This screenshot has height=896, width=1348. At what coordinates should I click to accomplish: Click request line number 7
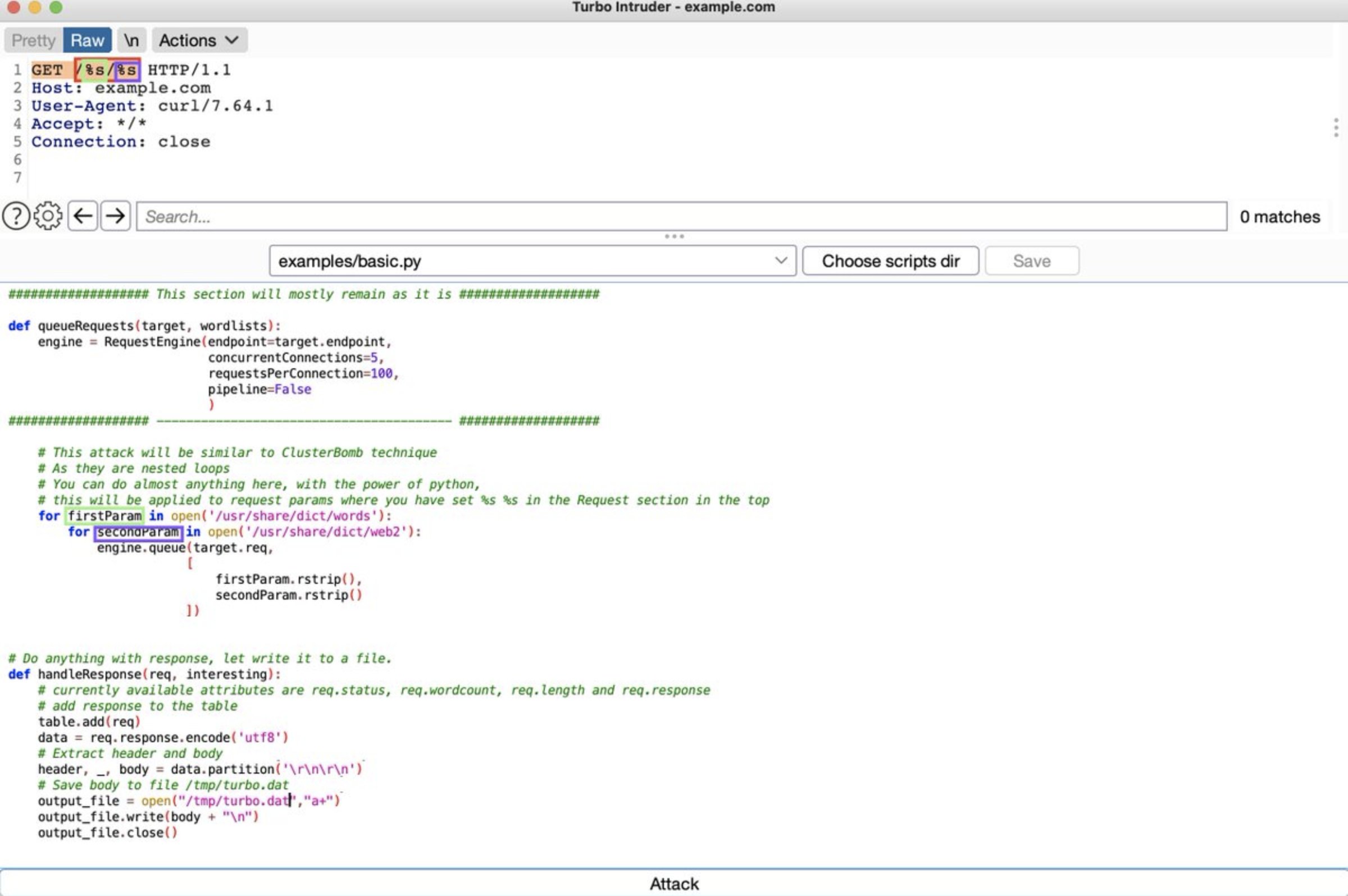(18, 178)
